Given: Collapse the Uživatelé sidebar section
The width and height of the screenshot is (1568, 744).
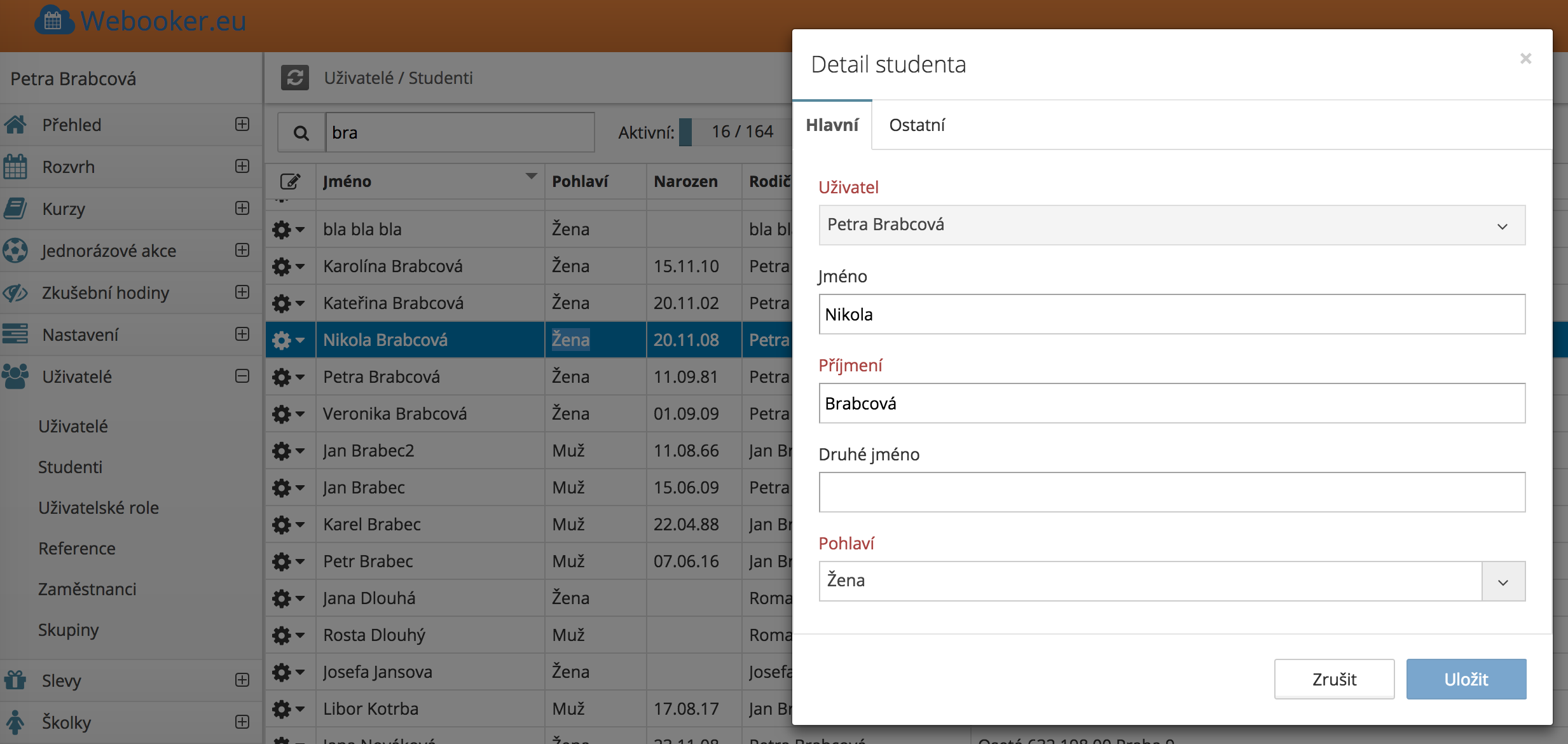Looking at the screenshot, I should pos(242,376).
